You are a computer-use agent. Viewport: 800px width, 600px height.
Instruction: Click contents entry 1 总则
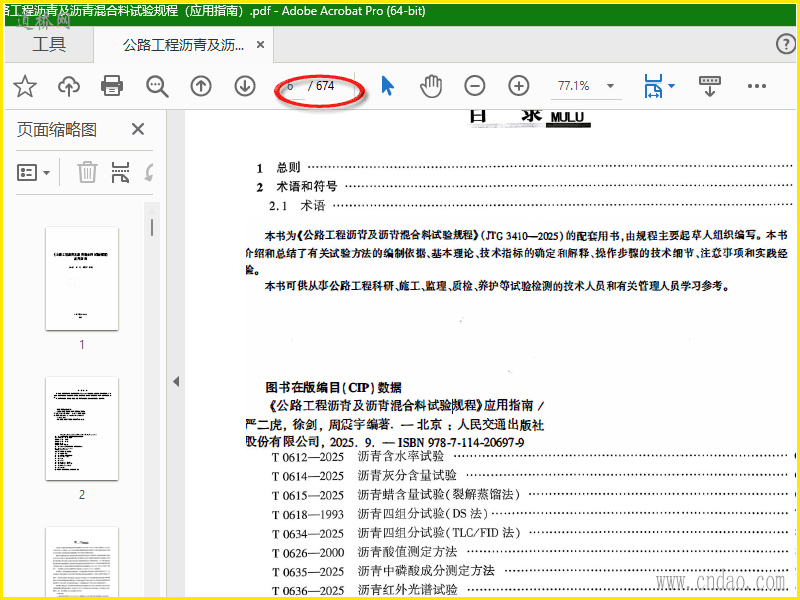524,167
